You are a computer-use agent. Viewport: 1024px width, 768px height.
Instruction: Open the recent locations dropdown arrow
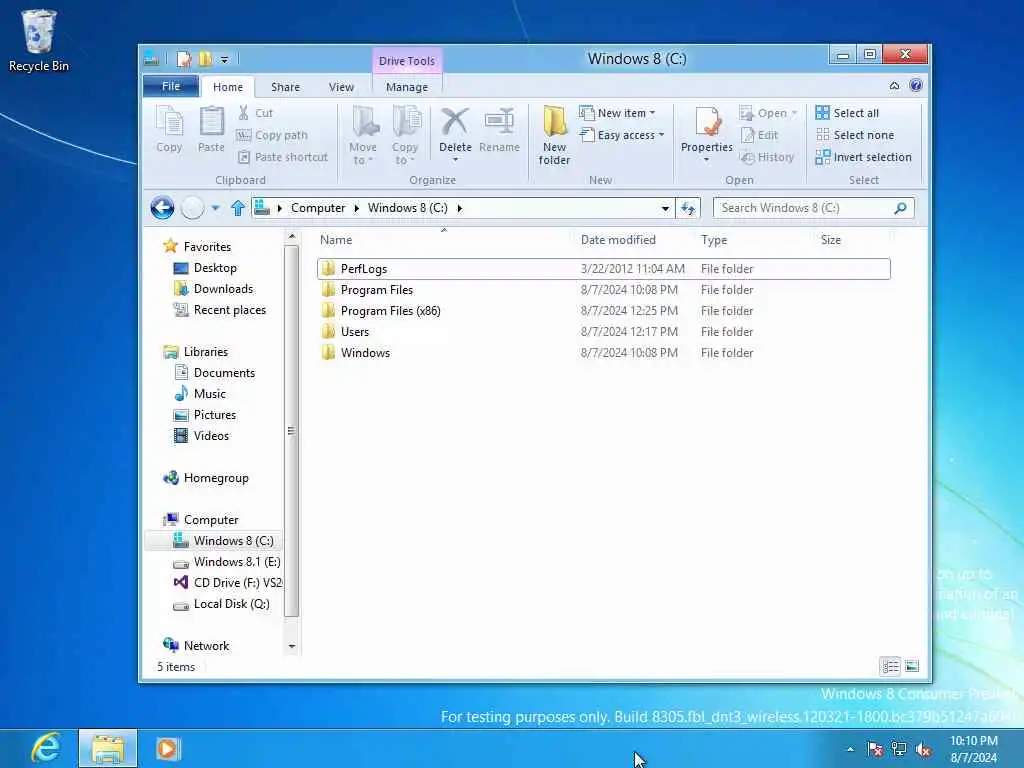click(x=215, y=208)
